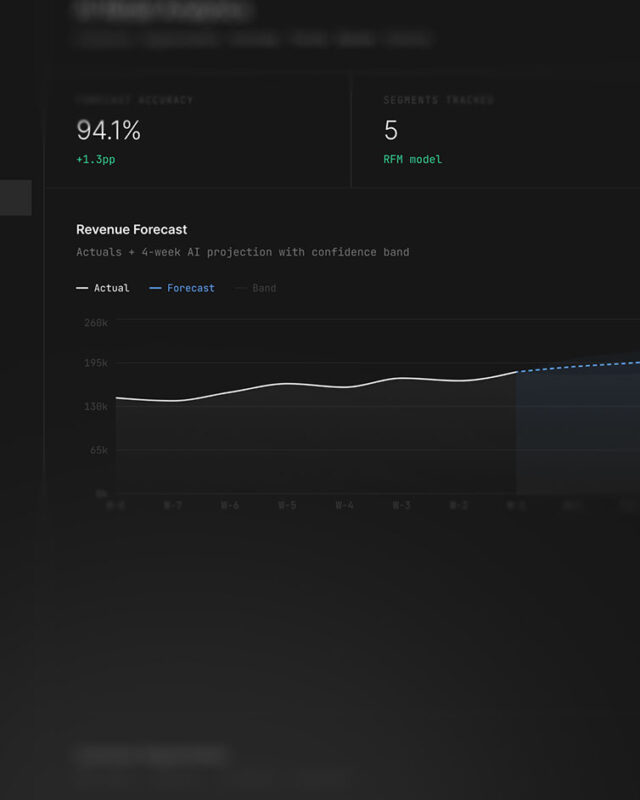Select the W-7 week label on x-axis

(173, 505)
